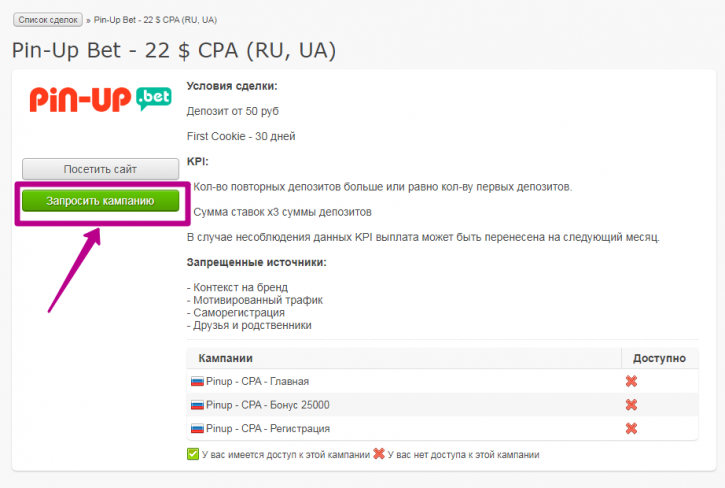725x488 pixels.
Task: Click the У вас нет доступа к этой кампании legend text
Action: point(463,455)
